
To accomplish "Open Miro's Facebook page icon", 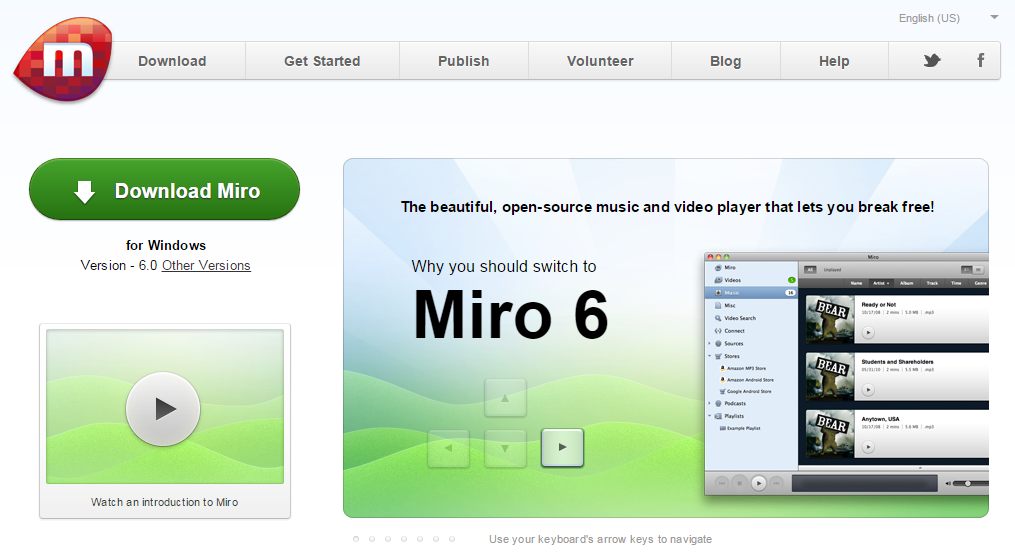I will coord(981,60).
